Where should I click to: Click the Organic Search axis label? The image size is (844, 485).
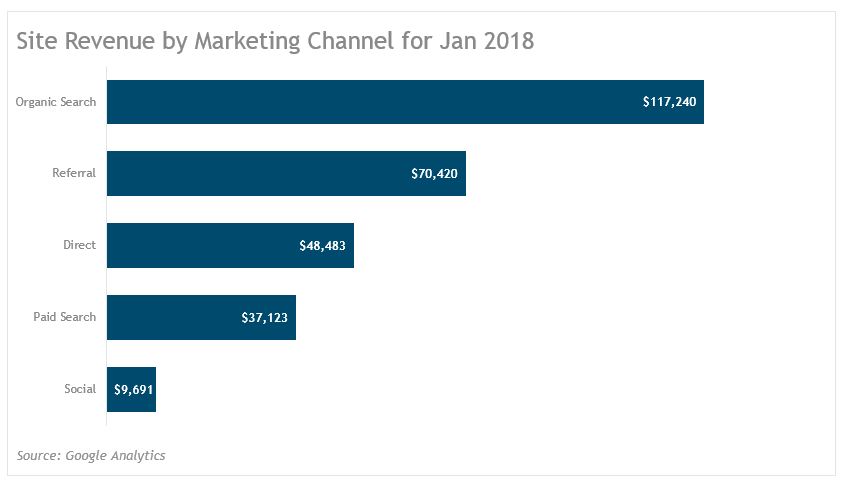[56, 102]
